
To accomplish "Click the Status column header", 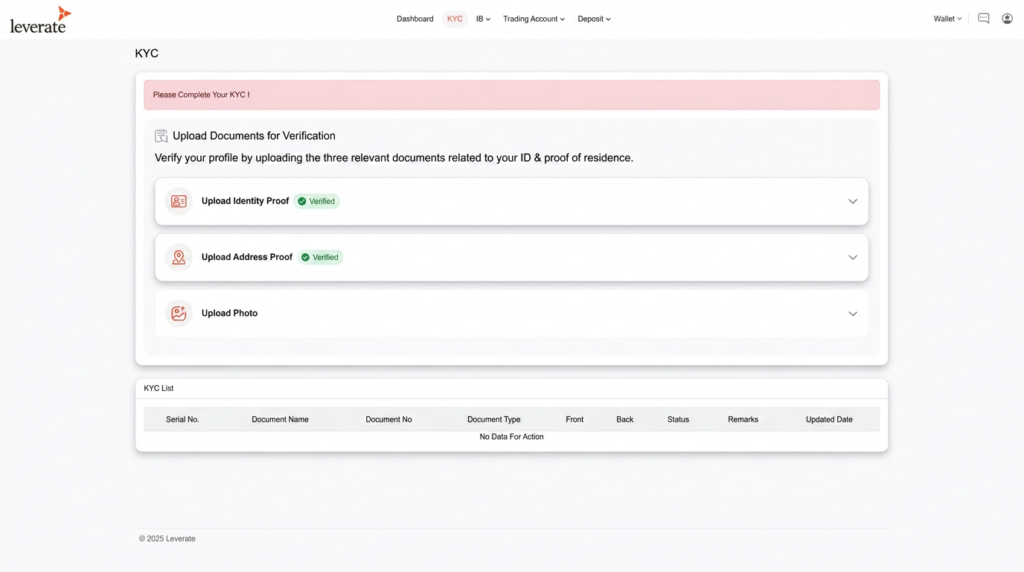I will coord(678,419).
